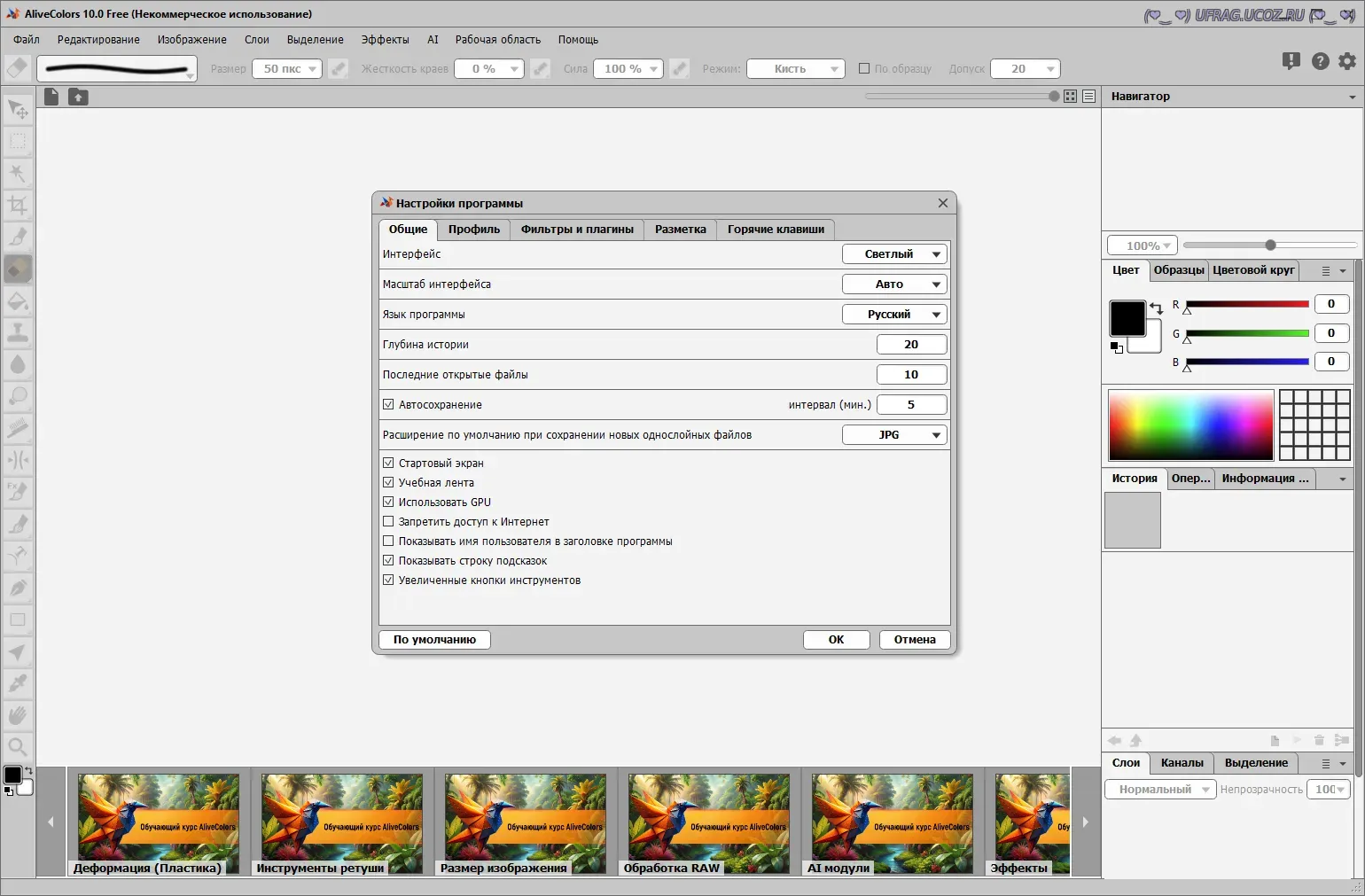This screenshot has height=896, width=1365.
Task: Open the Эффекты menu
Action: tap(385, 40)
